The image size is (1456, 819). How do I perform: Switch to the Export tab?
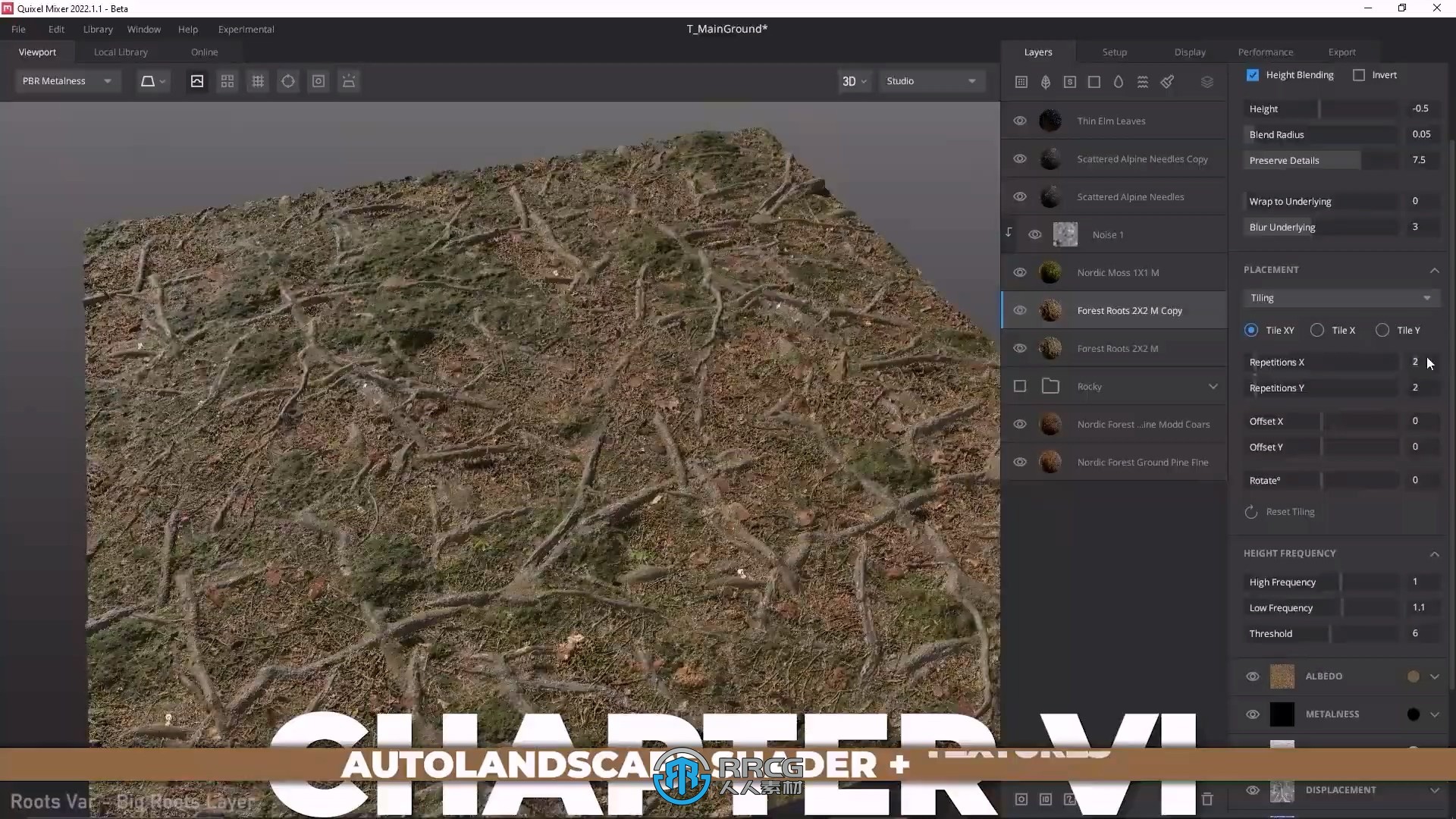click(x=1342, y=52)
